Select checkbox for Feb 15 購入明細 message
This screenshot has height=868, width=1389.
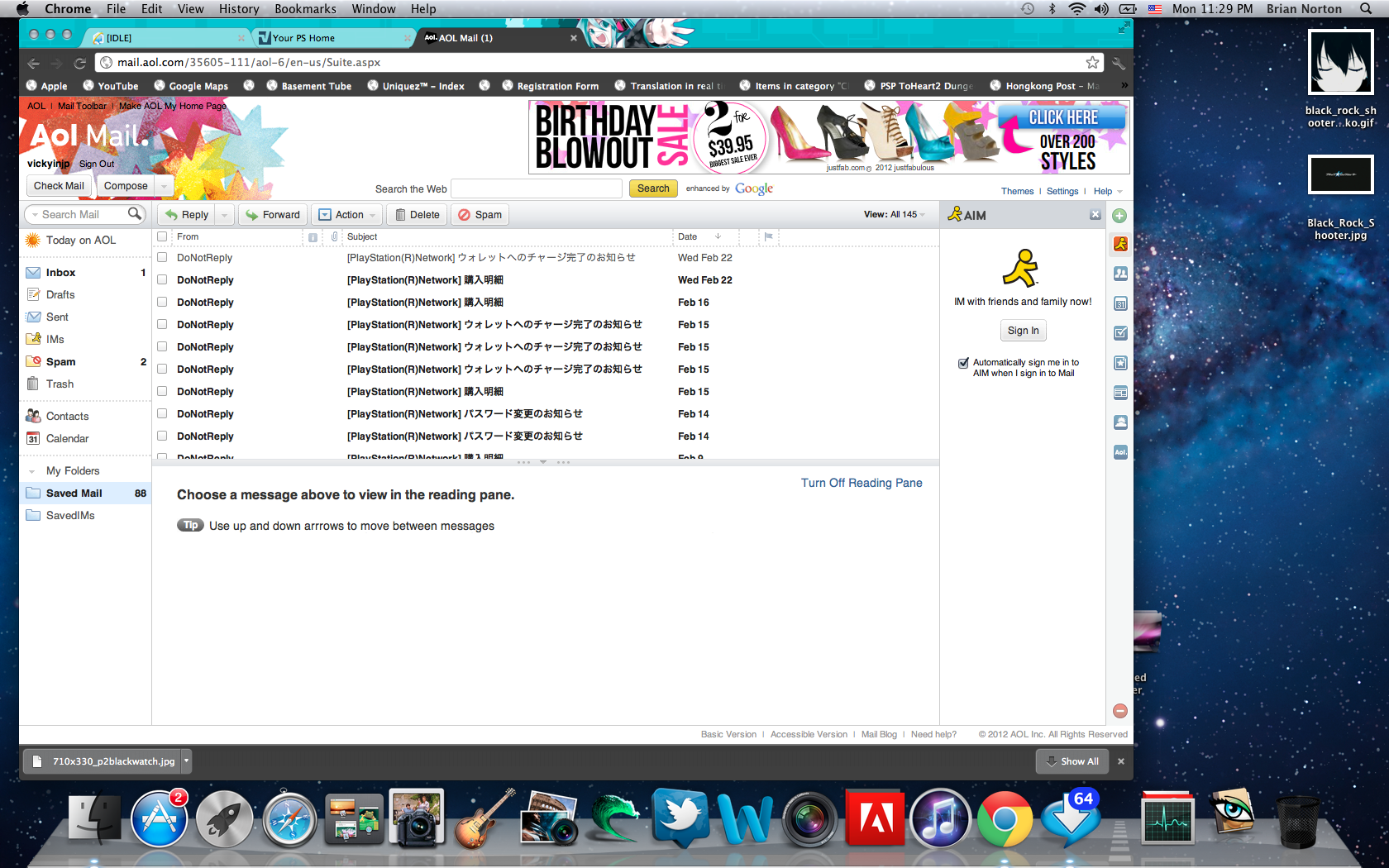[x=162, y=392]
